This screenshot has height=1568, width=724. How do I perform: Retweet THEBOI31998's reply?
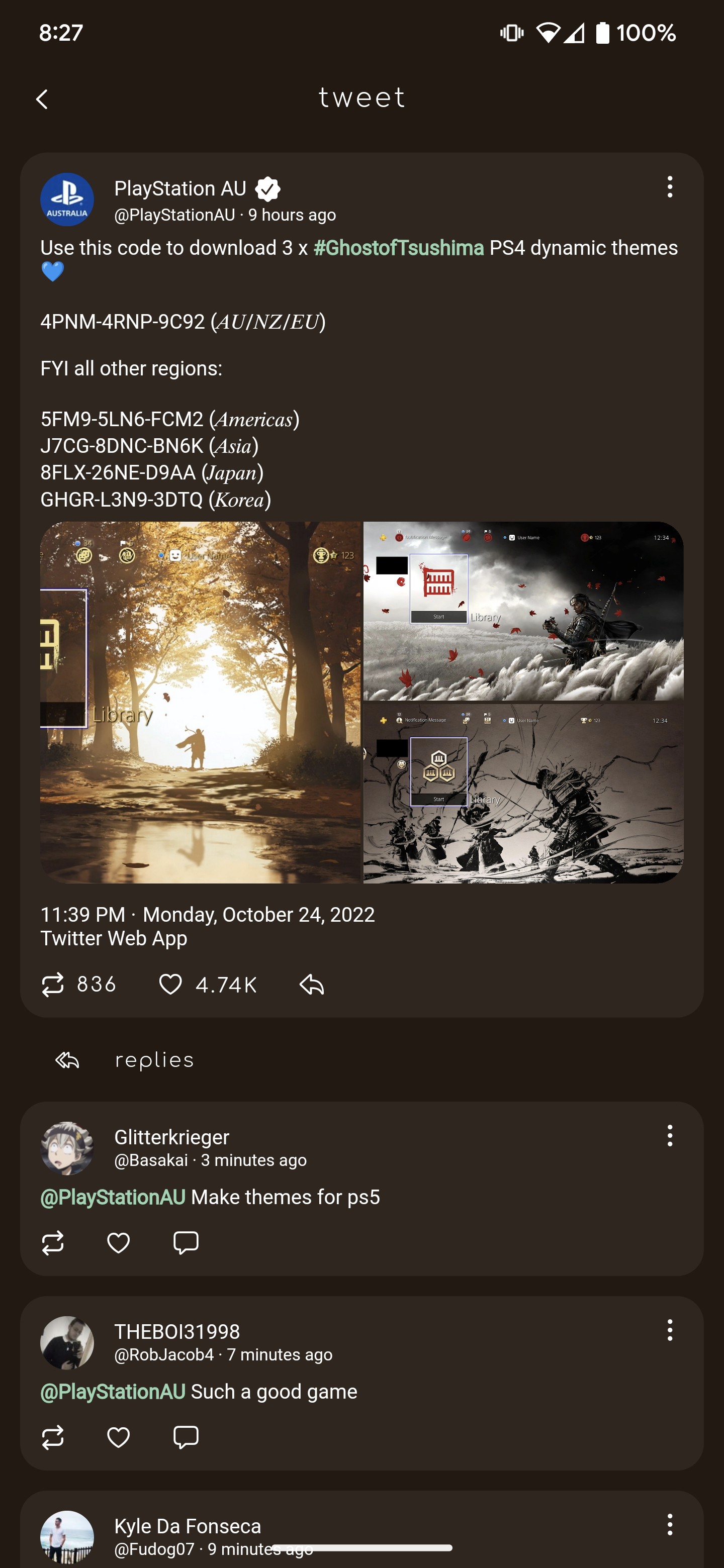[52, 1437]
